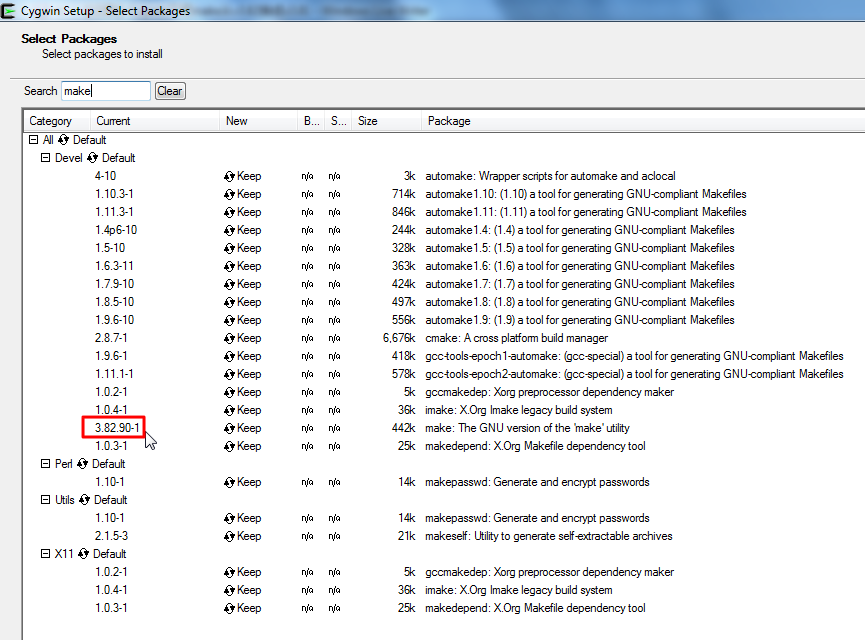Click the cycle icon for Perl category

pyautogui.click(x=82, y=464)
